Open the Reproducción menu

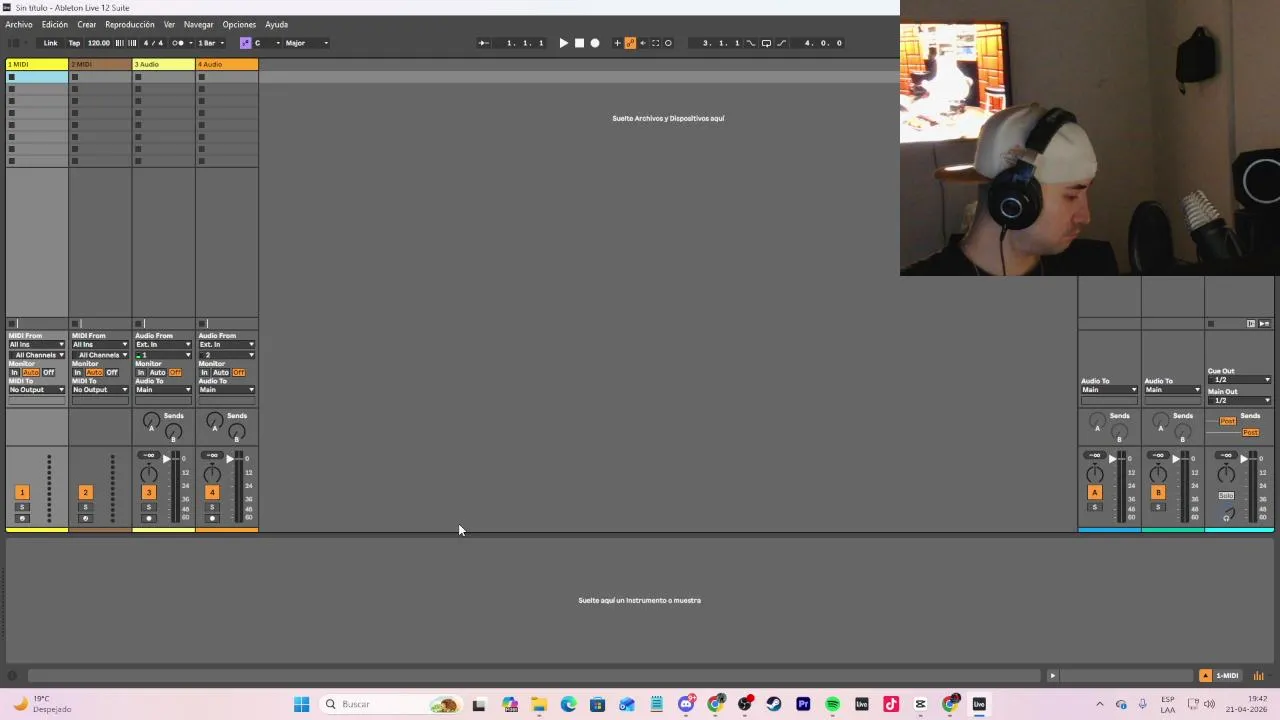[x=130, y=24]
